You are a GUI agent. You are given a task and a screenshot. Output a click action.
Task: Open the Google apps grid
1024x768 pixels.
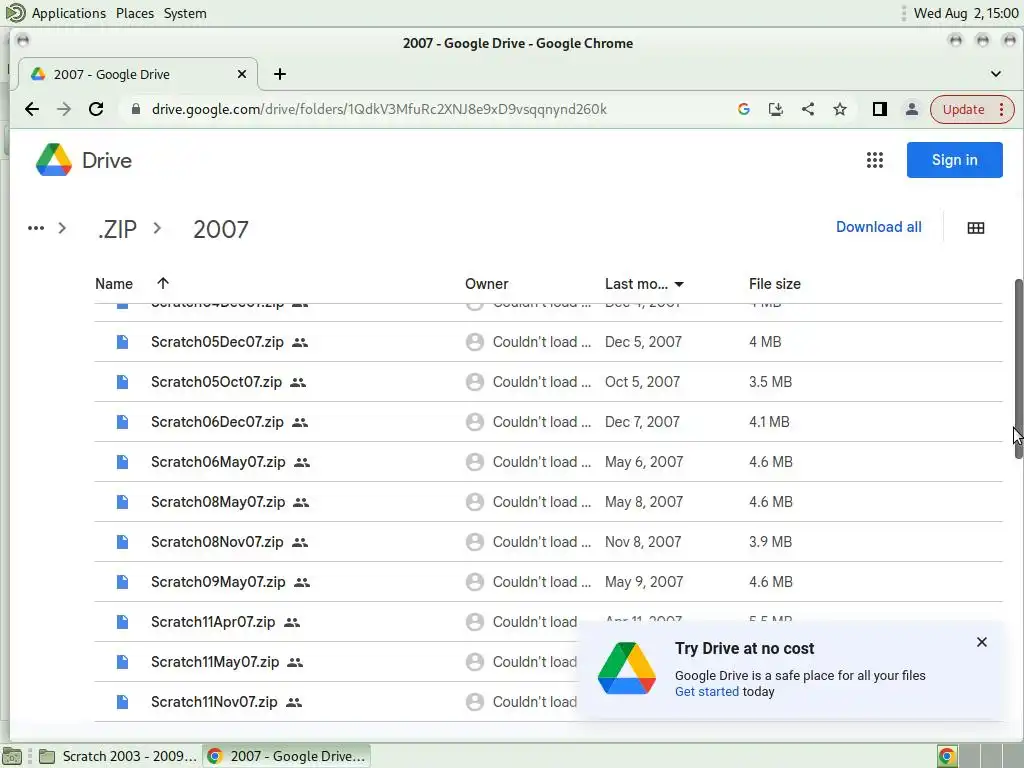point(875,160)
